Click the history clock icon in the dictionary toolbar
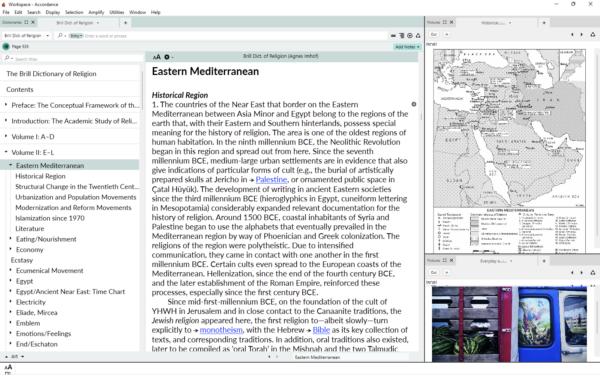 410,36
